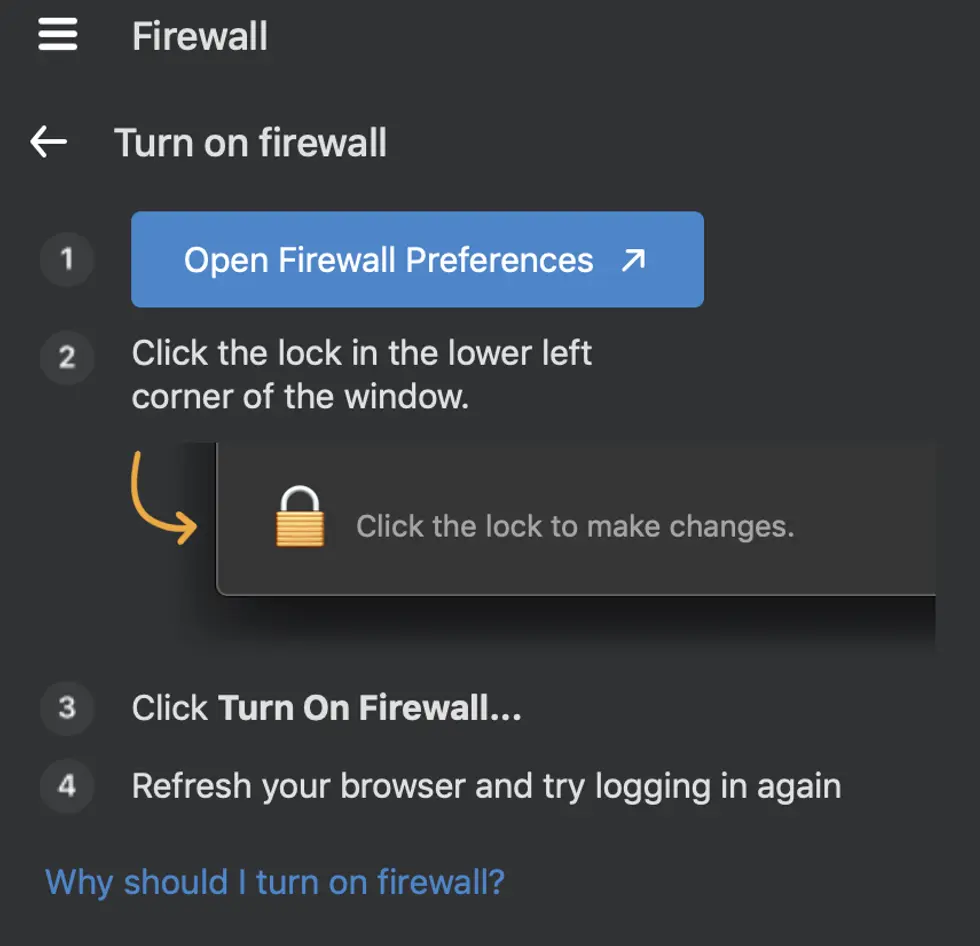Click the refresh browser instruction text
The height and width of the screenshot is (946, 980).
coord(484,786)
